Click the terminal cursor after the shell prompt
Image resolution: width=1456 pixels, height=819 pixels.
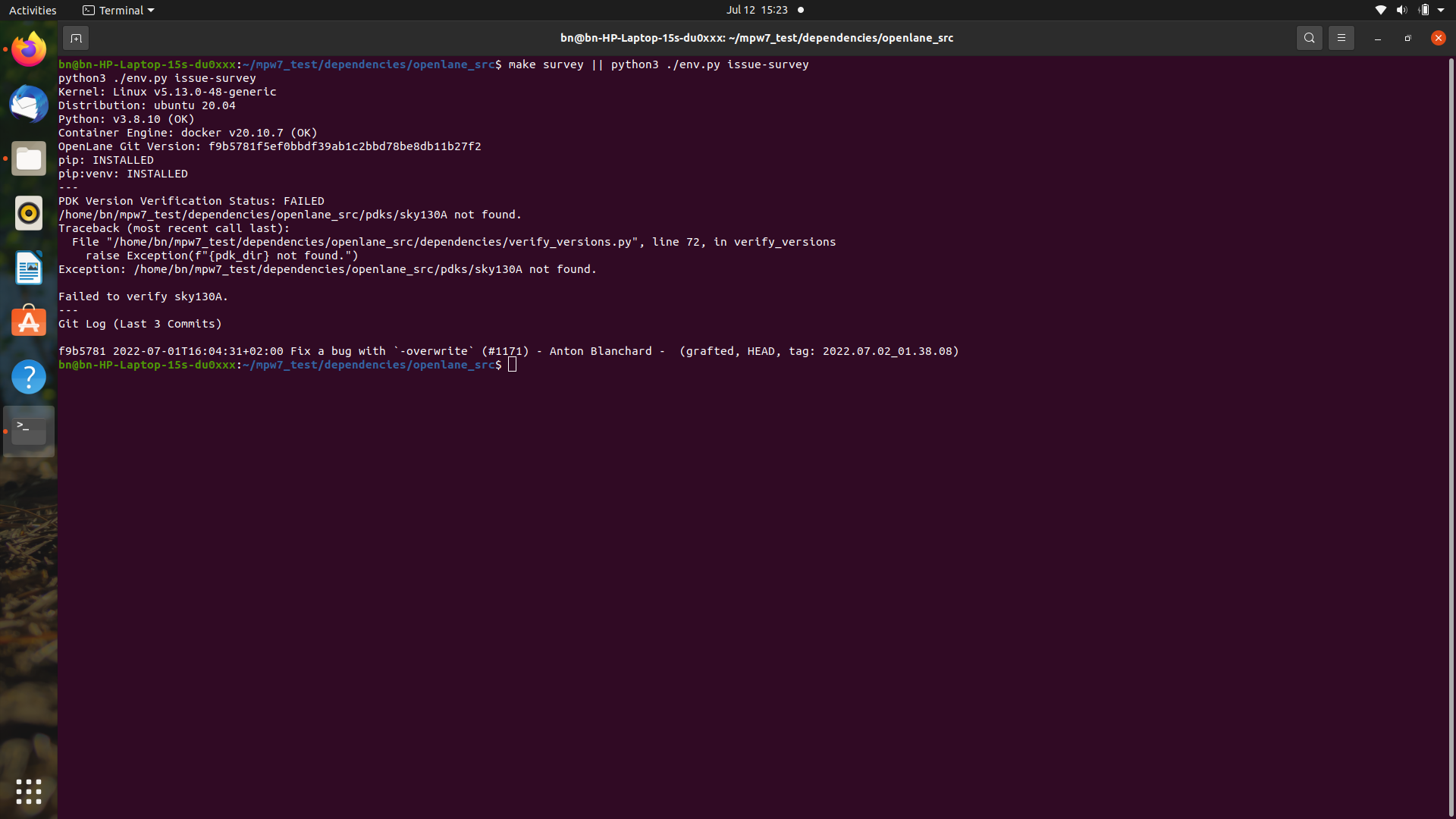coord(512,365)
